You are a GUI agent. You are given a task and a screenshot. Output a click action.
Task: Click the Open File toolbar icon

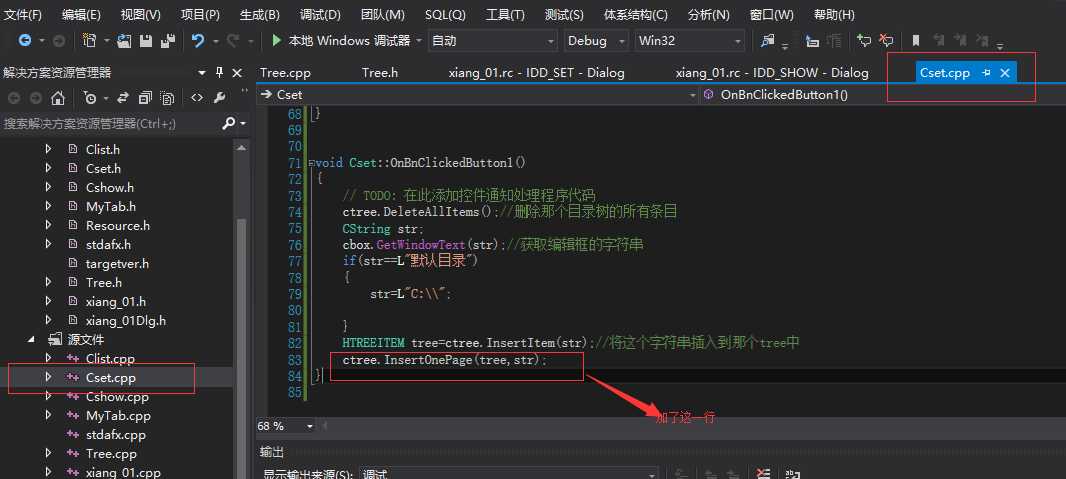(124, 41)
